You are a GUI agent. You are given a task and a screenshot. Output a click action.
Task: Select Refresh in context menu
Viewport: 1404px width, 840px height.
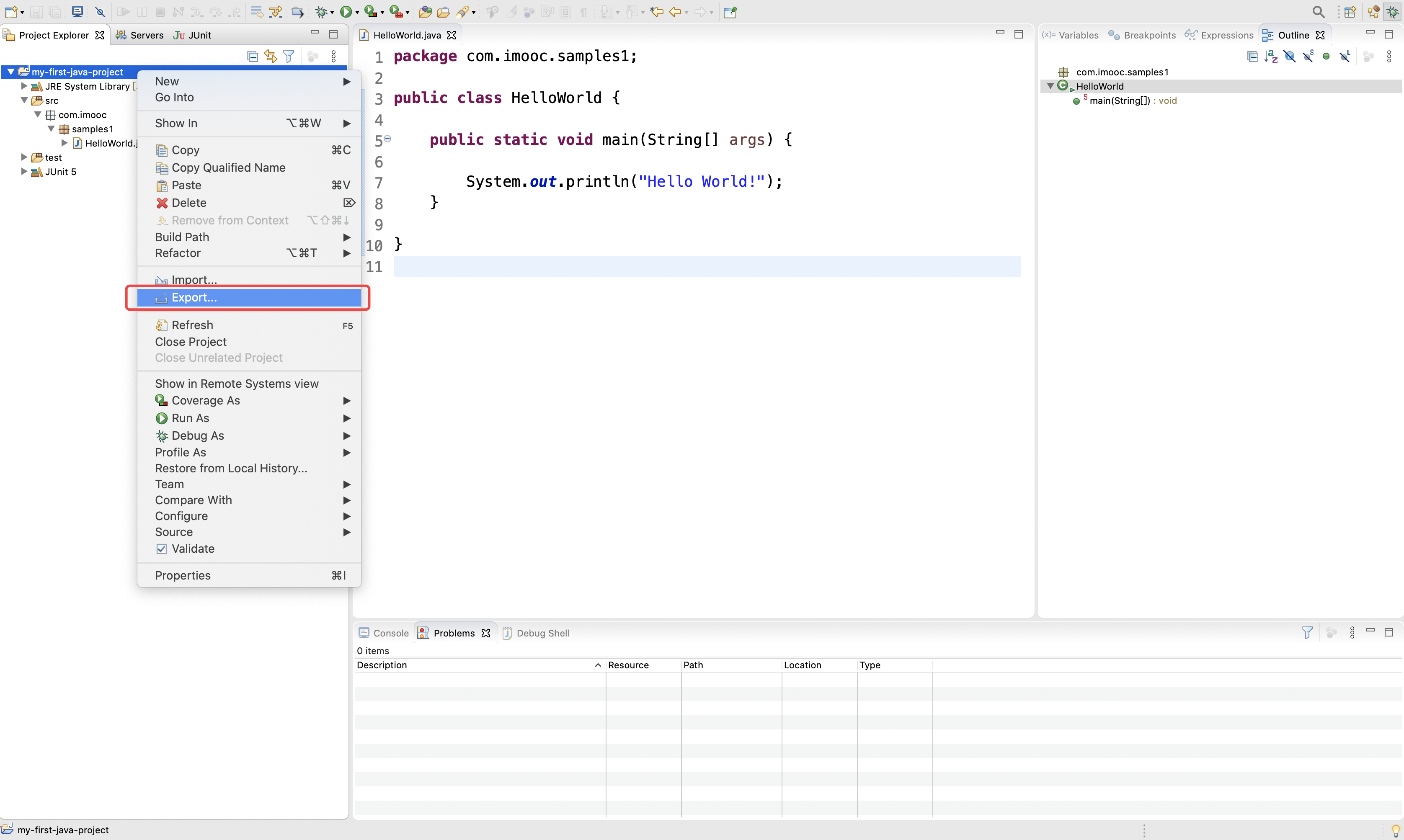pyautogui.click(x=249, y=325)
